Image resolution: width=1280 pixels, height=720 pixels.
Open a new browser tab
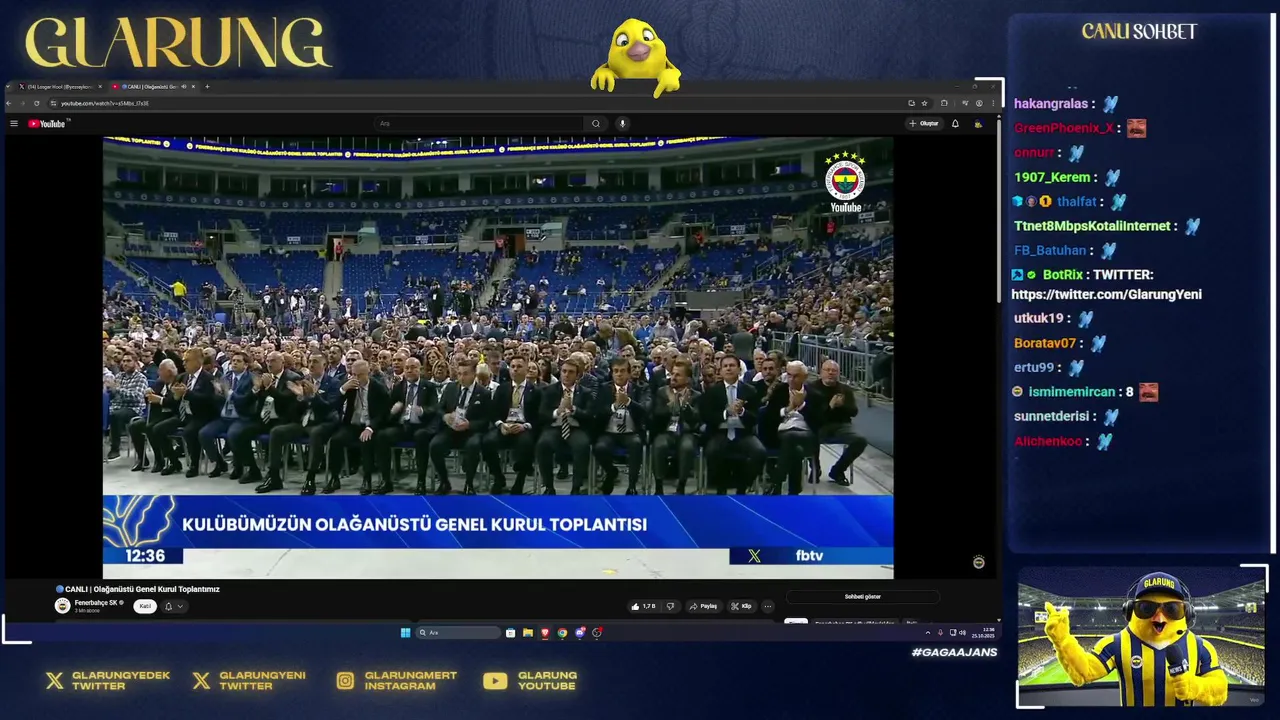(x=207, y=87)
